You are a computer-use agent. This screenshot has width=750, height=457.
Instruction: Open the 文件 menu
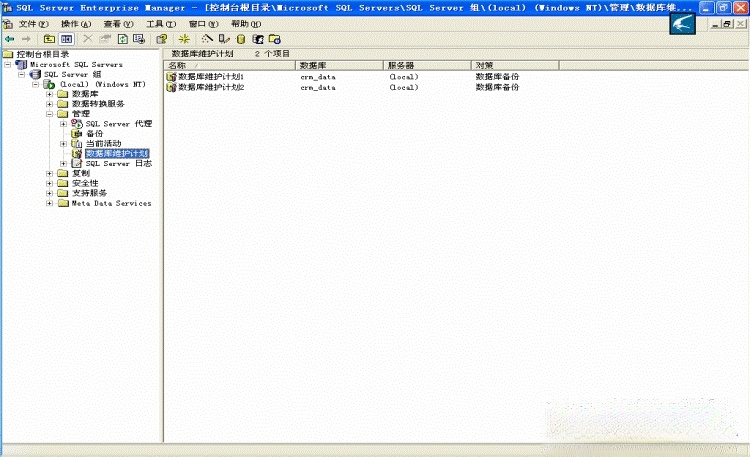(x=33, y=23)
